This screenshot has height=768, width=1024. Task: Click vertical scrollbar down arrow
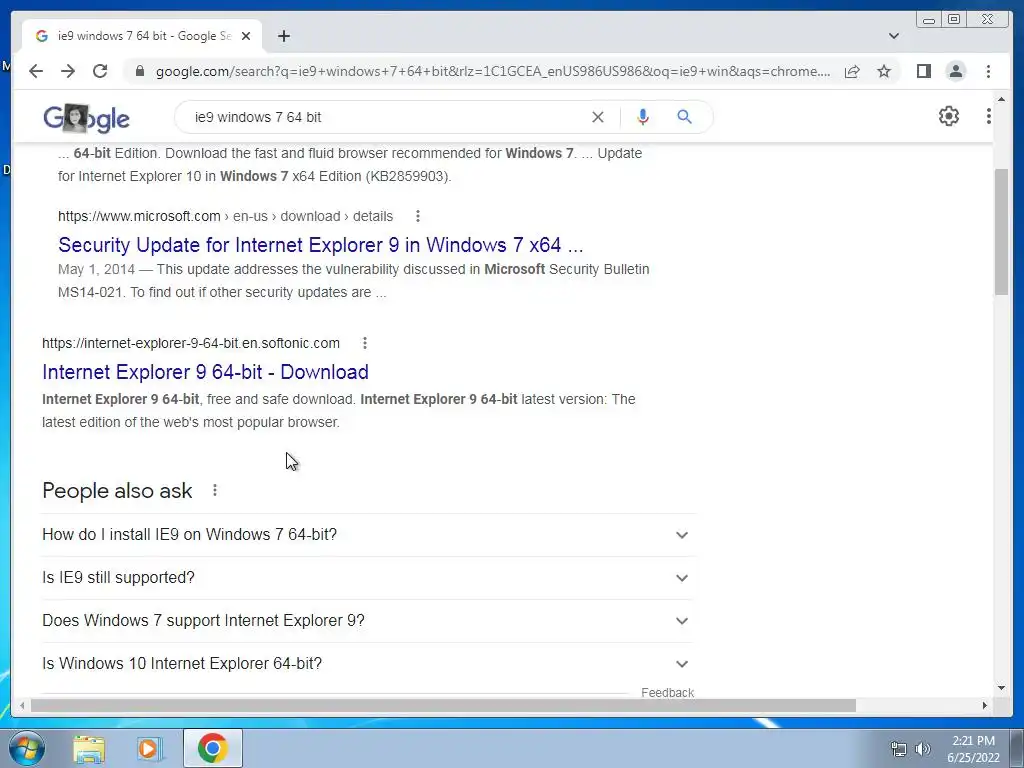1001,688
